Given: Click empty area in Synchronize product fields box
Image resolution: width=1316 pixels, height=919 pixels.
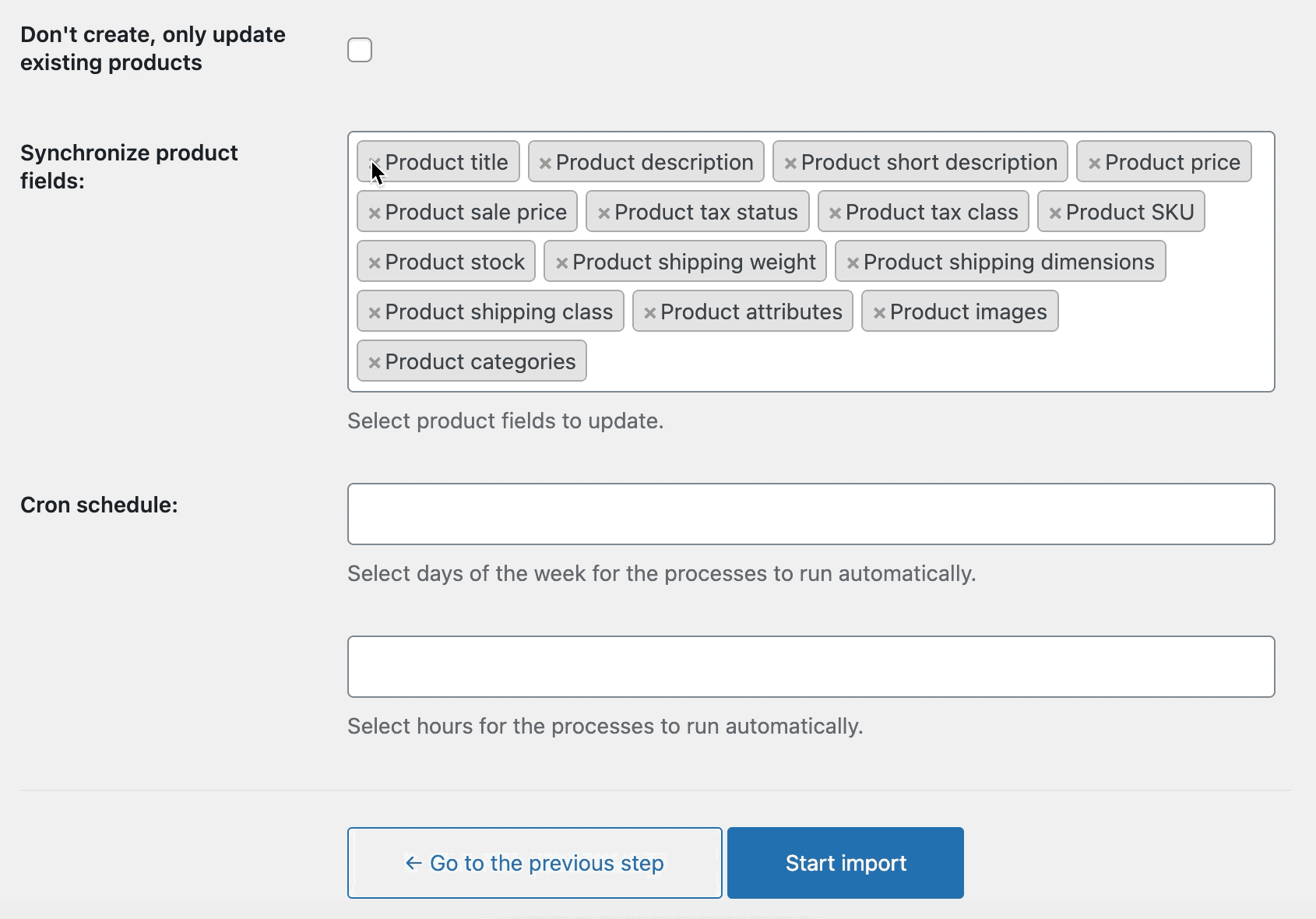Looking at the screenshot, I should (x=927, y=361).
